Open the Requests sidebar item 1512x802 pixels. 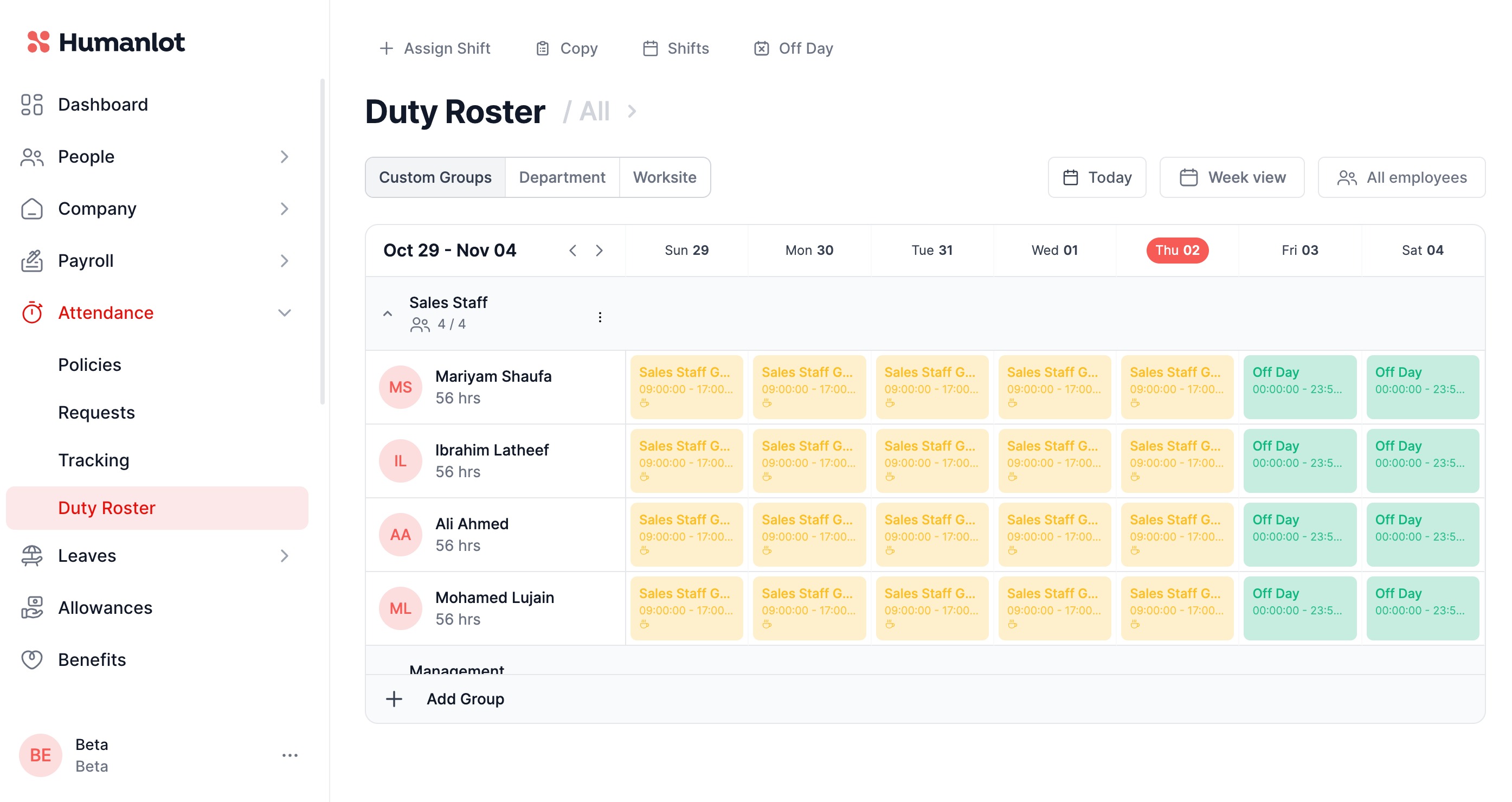pyautogui.click(x=96, y=412)
